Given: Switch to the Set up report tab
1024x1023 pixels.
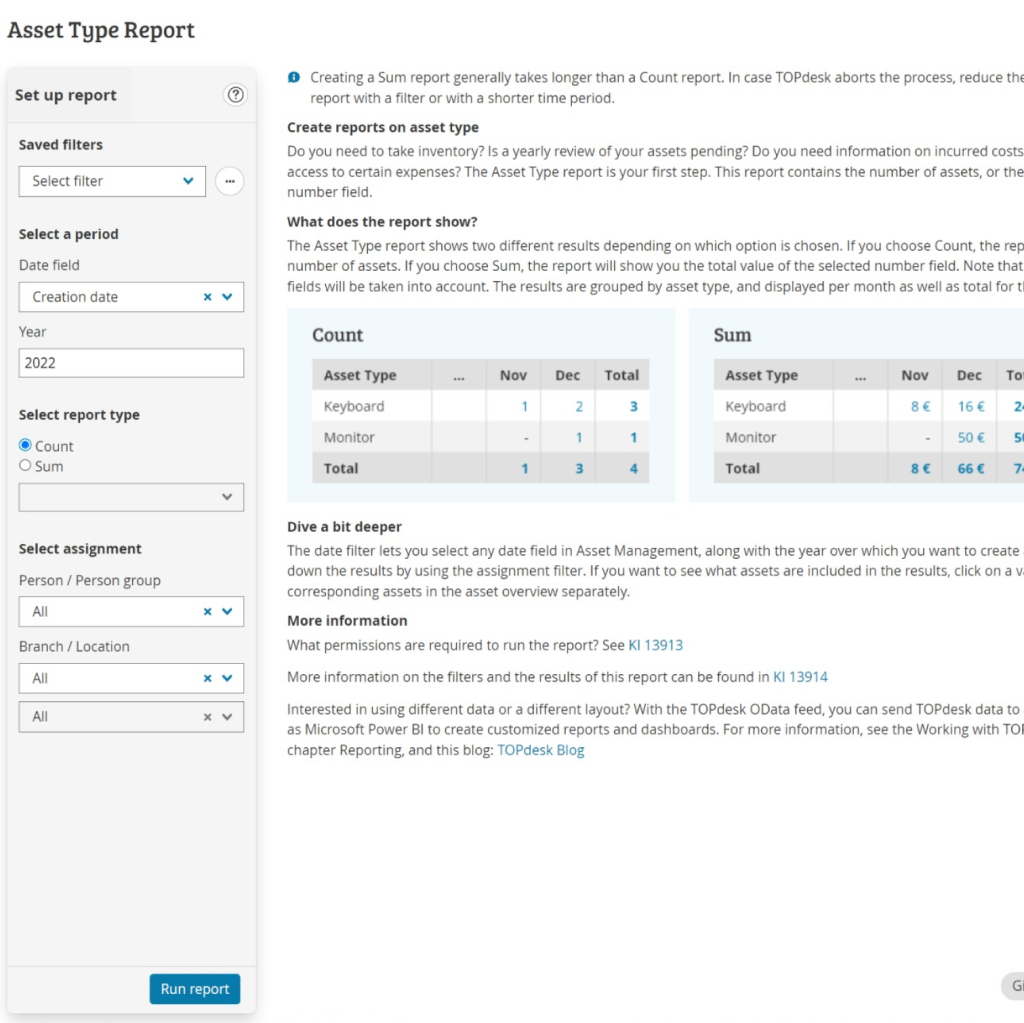Looking at the screenshot, I should 66,96.
